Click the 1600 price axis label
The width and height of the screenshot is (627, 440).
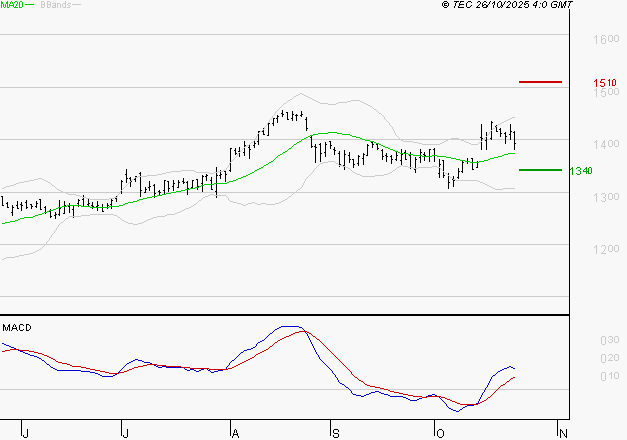[605, 40]
